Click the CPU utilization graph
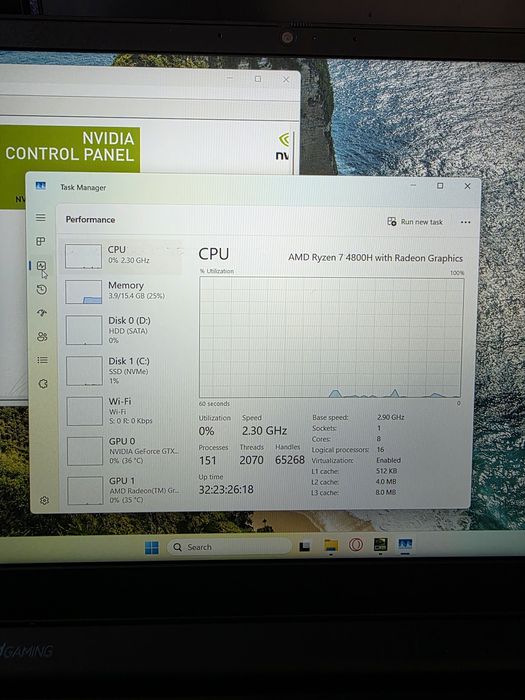The width and height of the screenshot is (525, 700). click(331, 337)
